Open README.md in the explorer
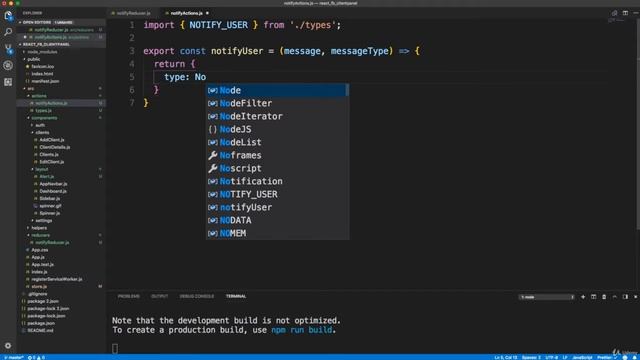 40,331
